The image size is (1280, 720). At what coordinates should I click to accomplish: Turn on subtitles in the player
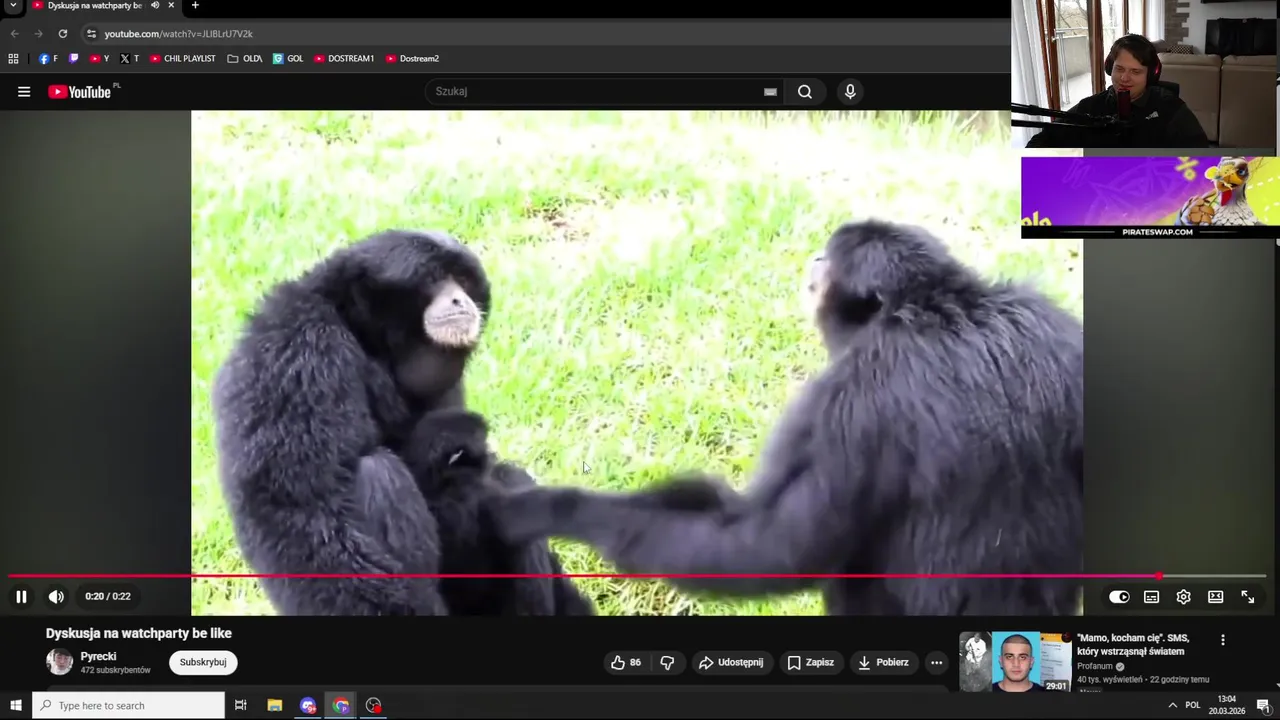click(1151, 597)
